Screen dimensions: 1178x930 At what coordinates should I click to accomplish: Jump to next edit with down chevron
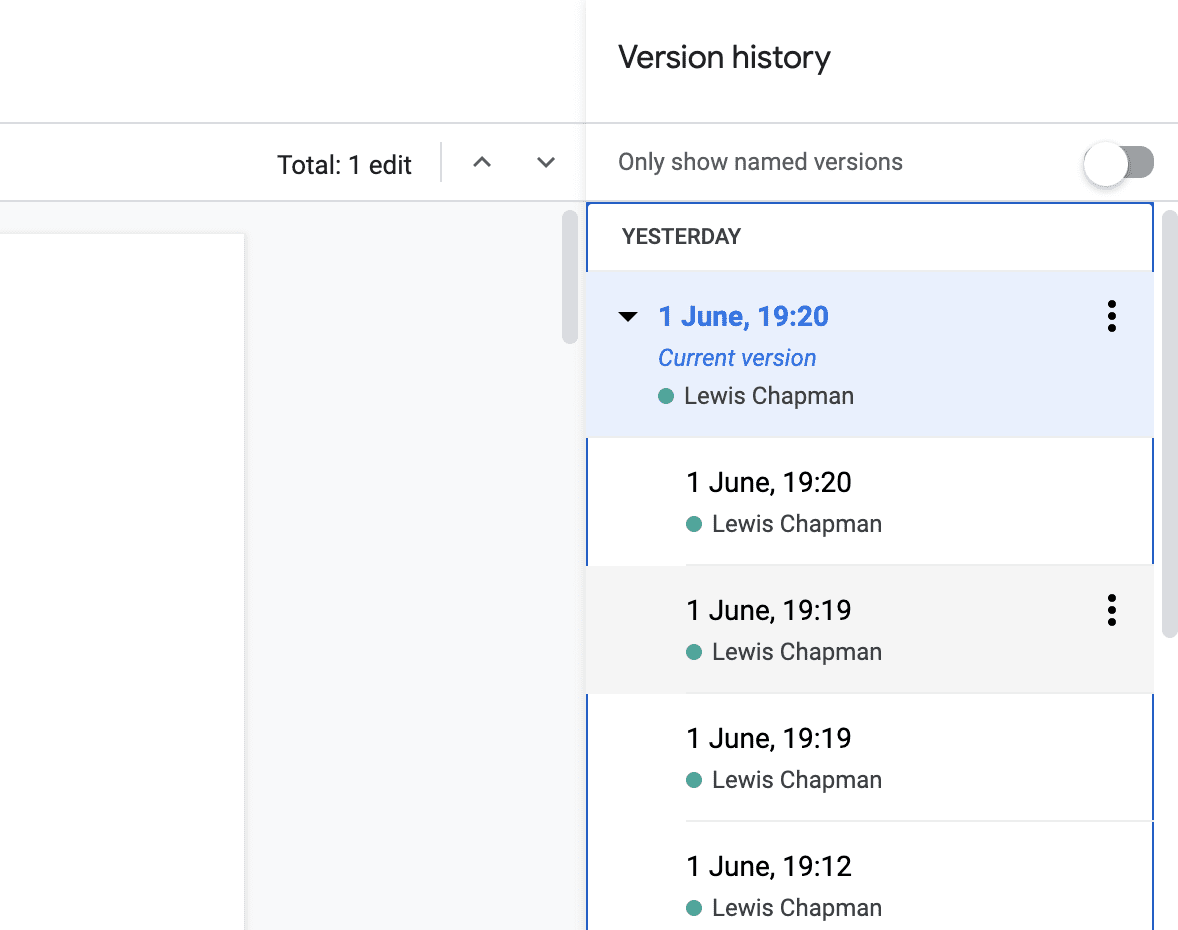[545, 162]
